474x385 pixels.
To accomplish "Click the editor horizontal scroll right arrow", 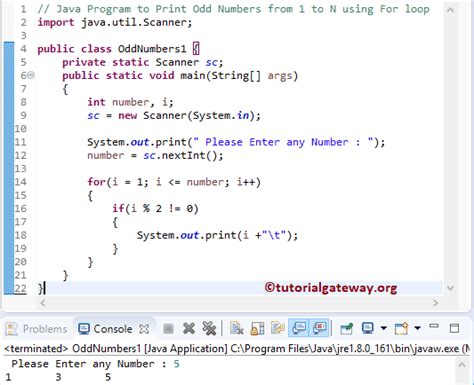I will tap(435, 303).
